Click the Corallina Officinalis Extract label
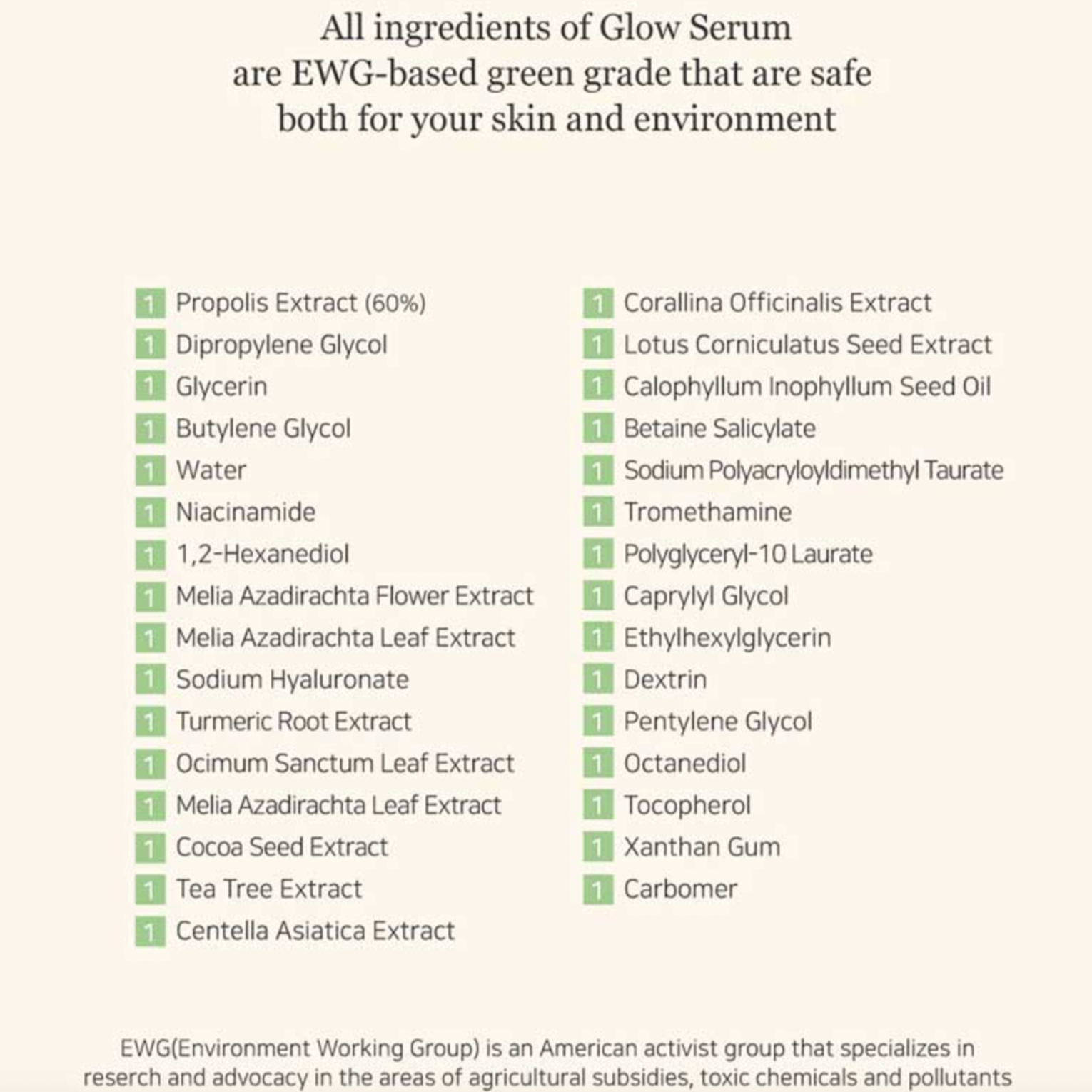1092x1092 pixels. [777, 303]
